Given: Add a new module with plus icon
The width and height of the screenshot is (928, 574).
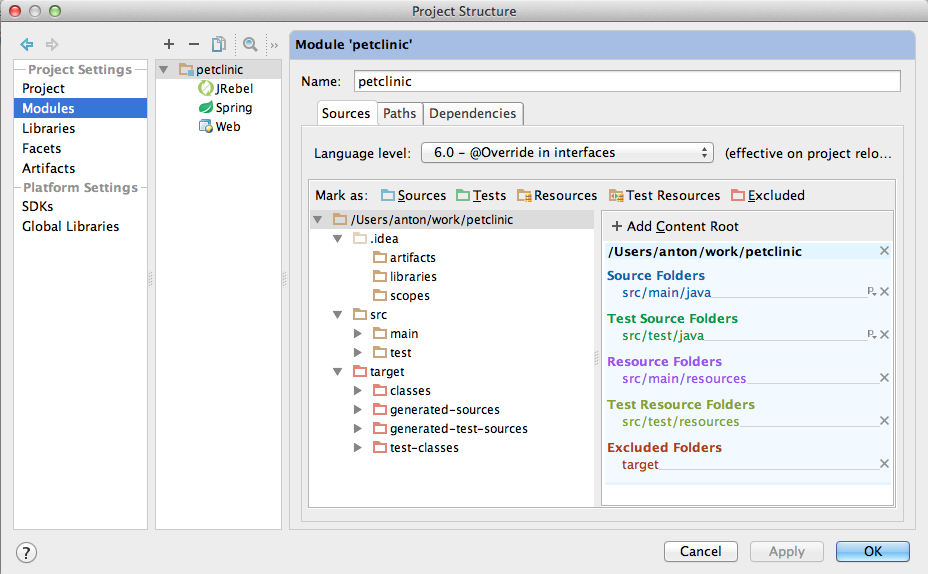Looking at the screenshot, I should 169,44.
